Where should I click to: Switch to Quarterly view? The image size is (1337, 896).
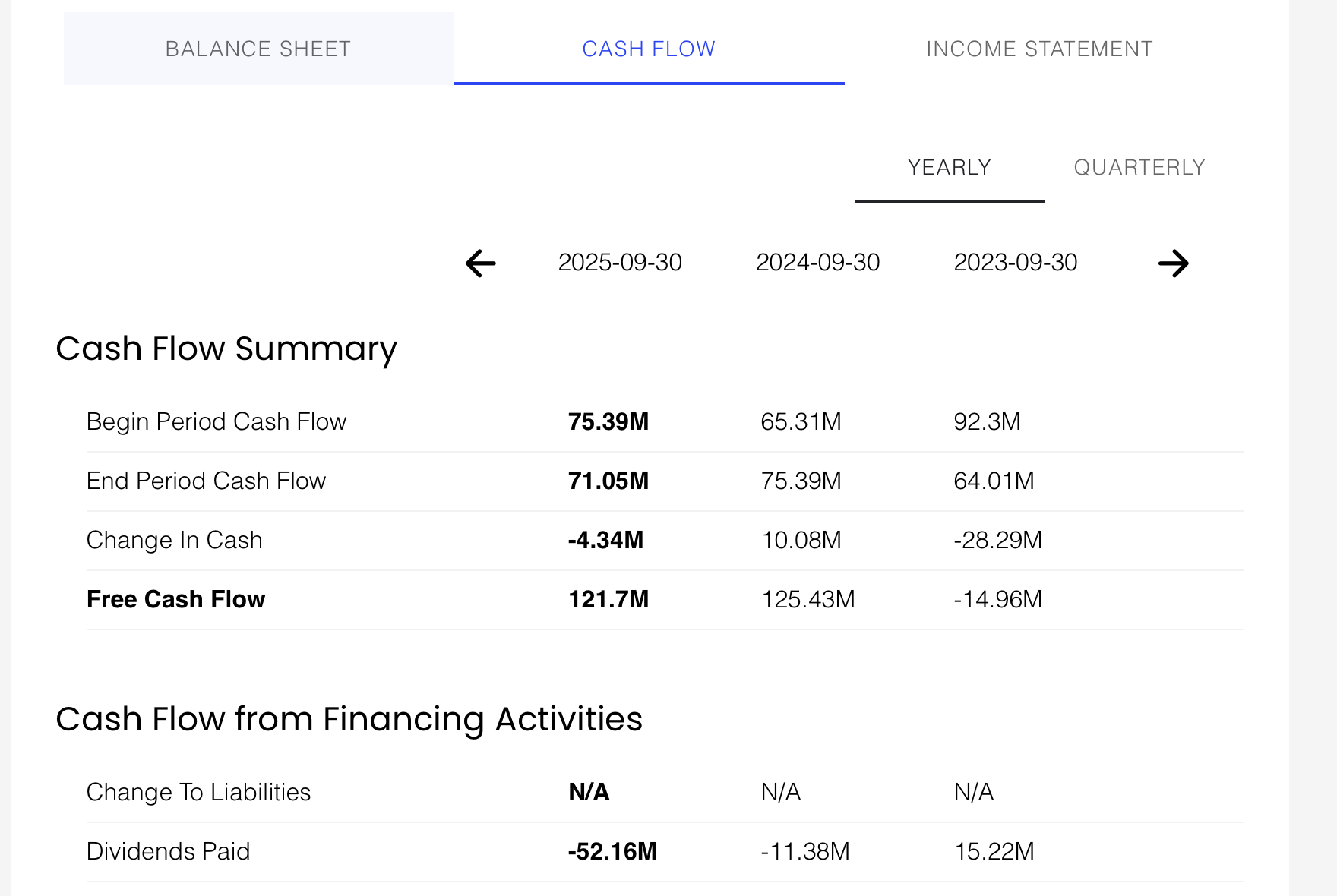tap(1138, 167)
